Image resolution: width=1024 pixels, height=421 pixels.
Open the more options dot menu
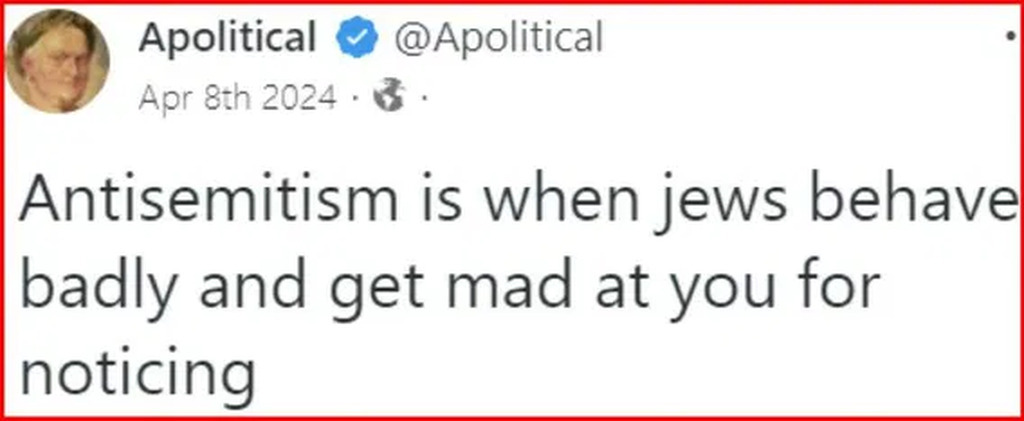point(1012,36)
